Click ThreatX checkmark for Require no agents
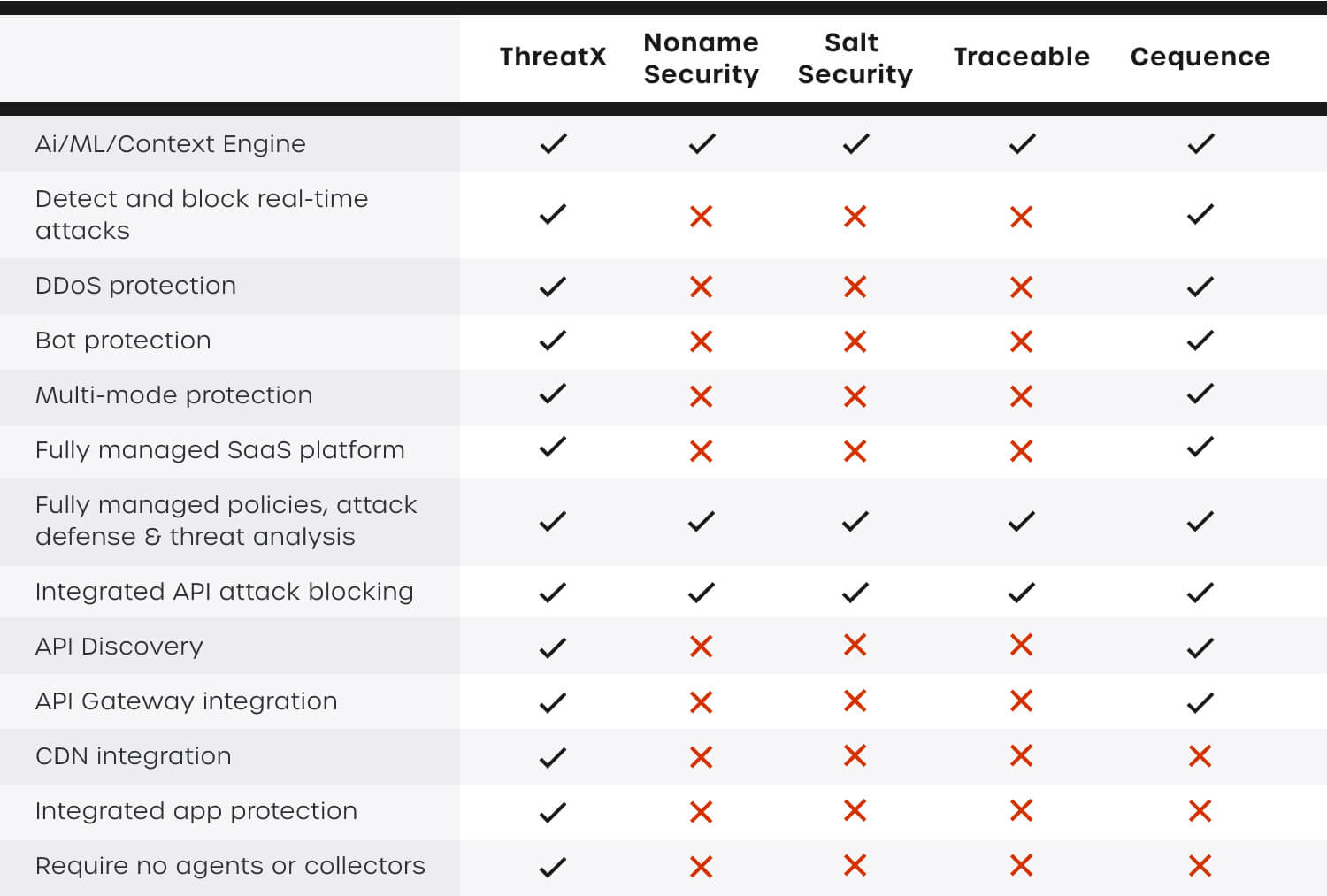Image resolution: width=1327 pixels, height=896 pixels. (x=553, y=867)
